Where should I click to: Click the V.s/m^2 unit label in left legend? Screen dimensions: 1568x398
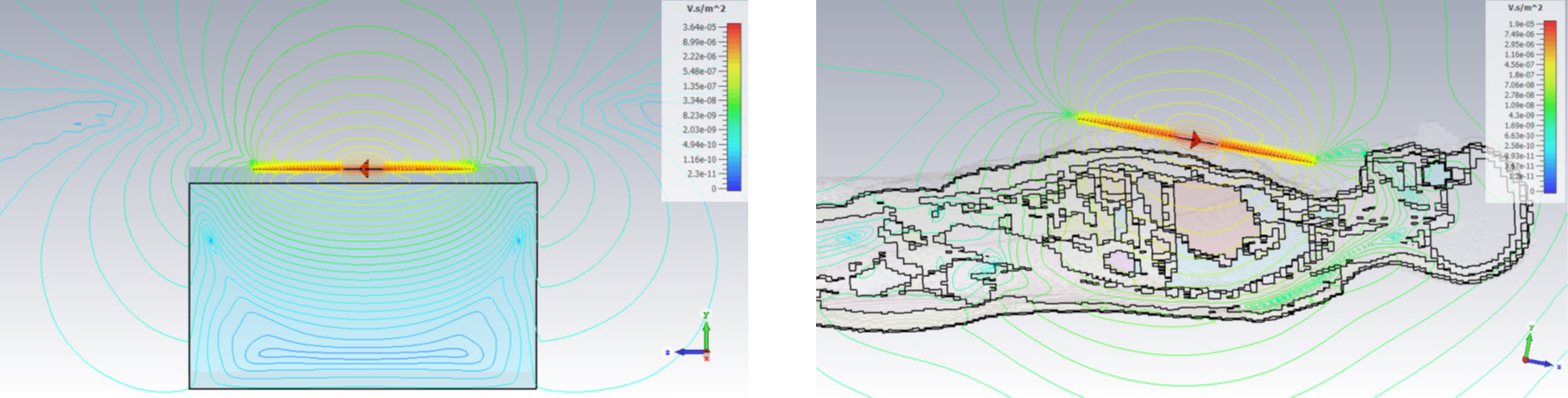click(706, 9)
